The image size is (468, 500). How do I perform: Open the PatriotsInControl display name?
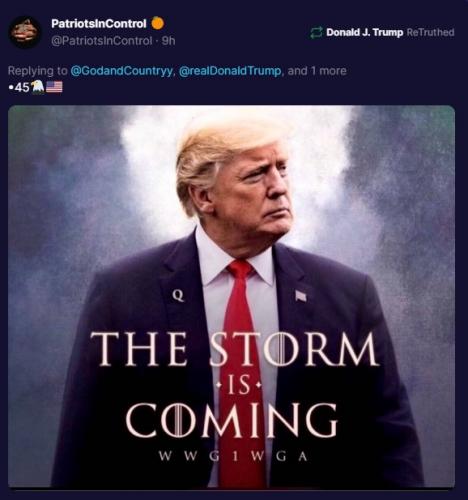pos(99,23)
